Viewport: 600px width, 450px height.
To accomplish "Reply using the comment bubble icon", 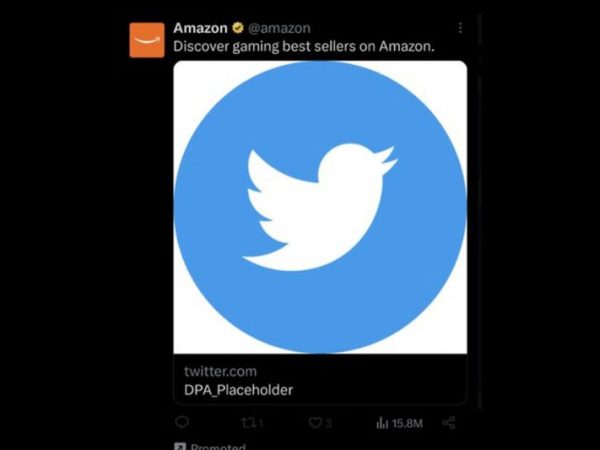I will pyautogui.click(x=182, y=422).
